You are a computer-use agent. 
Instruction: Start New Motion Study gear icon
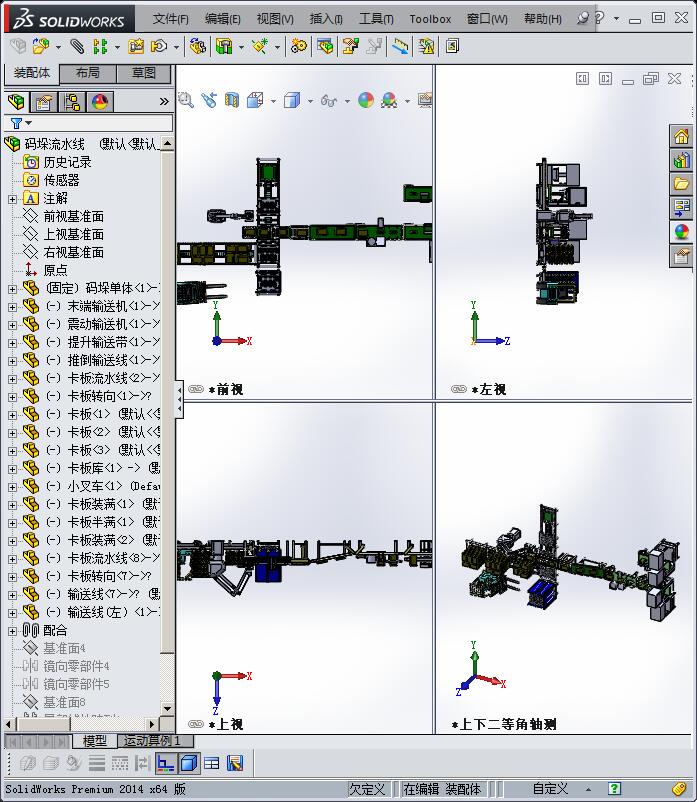click(299, 47)
